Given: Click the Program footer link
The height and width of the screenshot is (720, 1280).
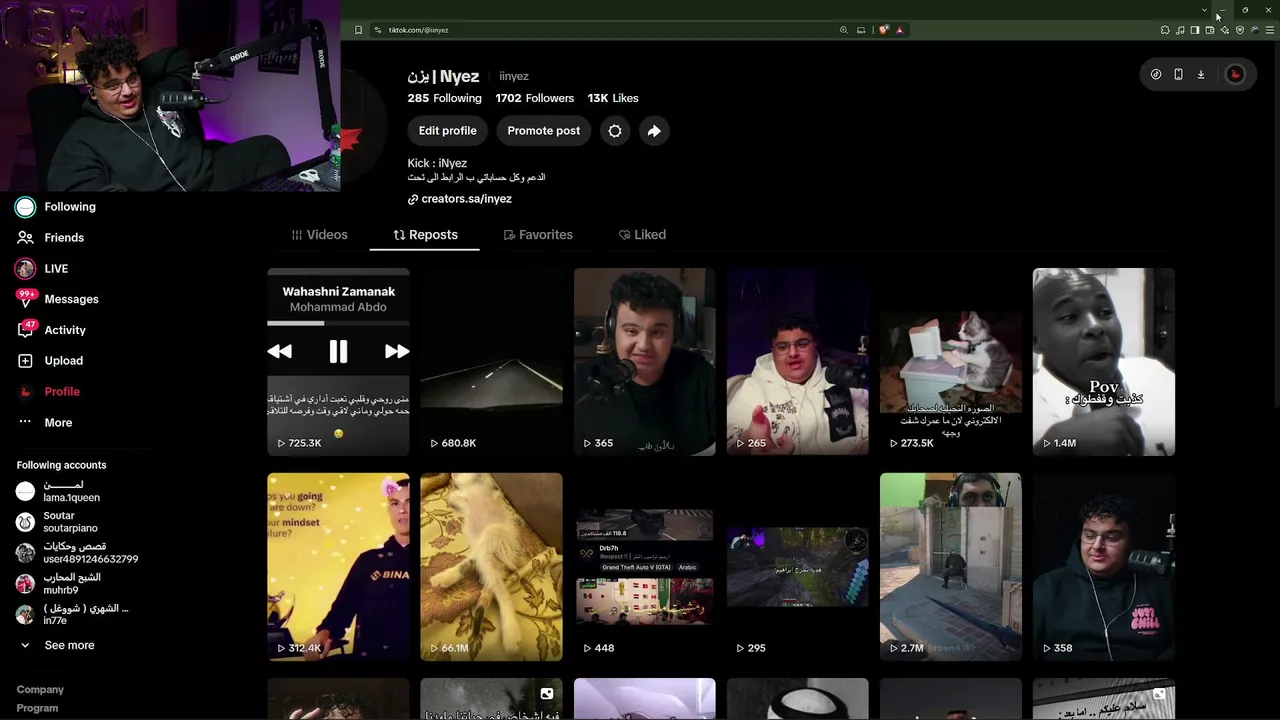Looking at the screenshot, I should pos(37,708).
